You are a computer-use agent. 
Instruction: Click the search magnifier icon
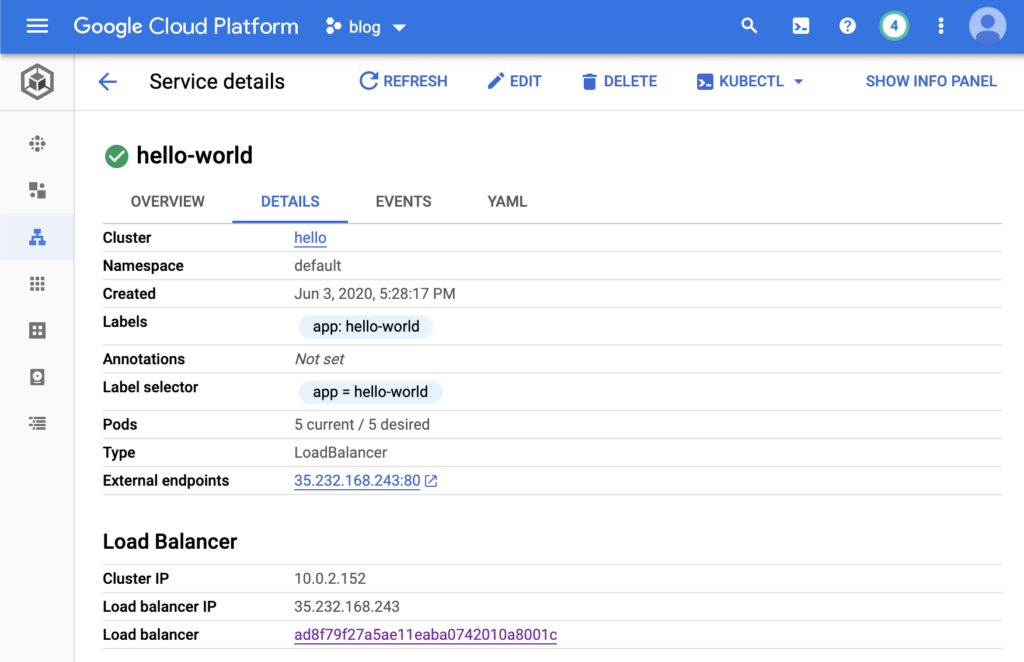(749, 26)
